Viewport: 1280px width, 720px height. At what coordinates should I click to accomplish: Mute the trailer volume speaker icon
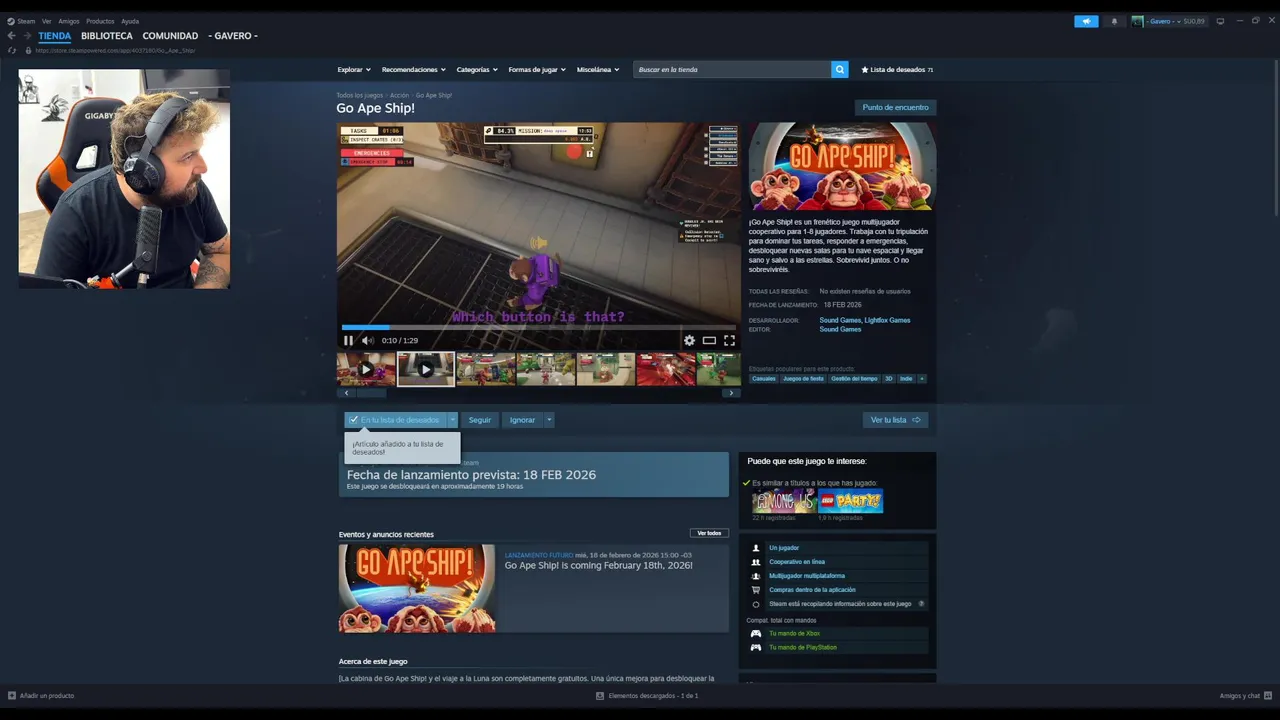click(x=367, y=340)
